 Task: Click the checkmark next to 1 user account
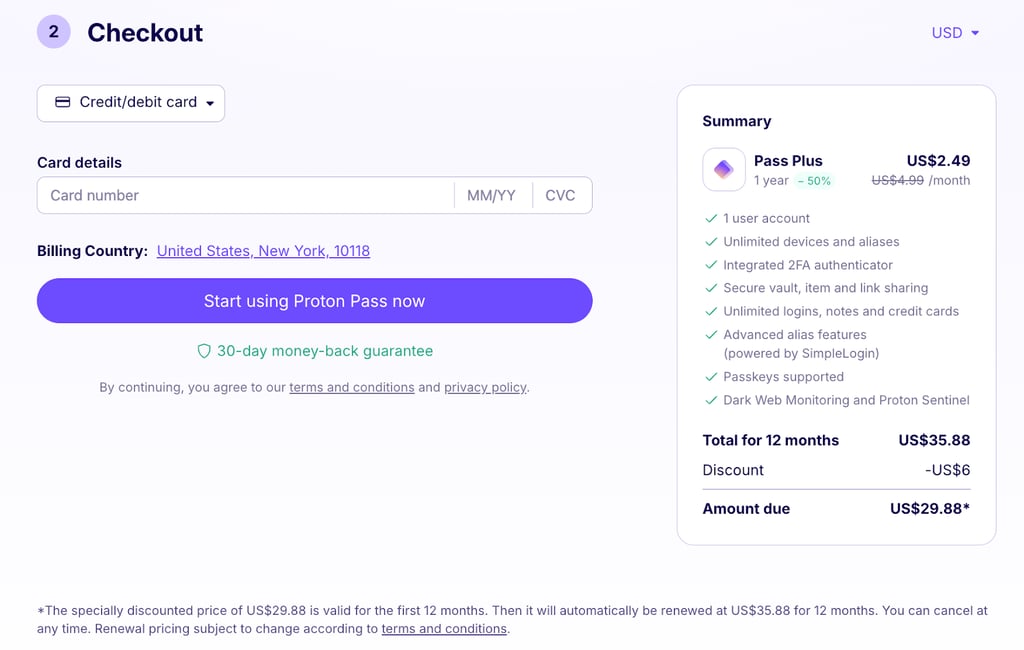(x=711, y=219)
